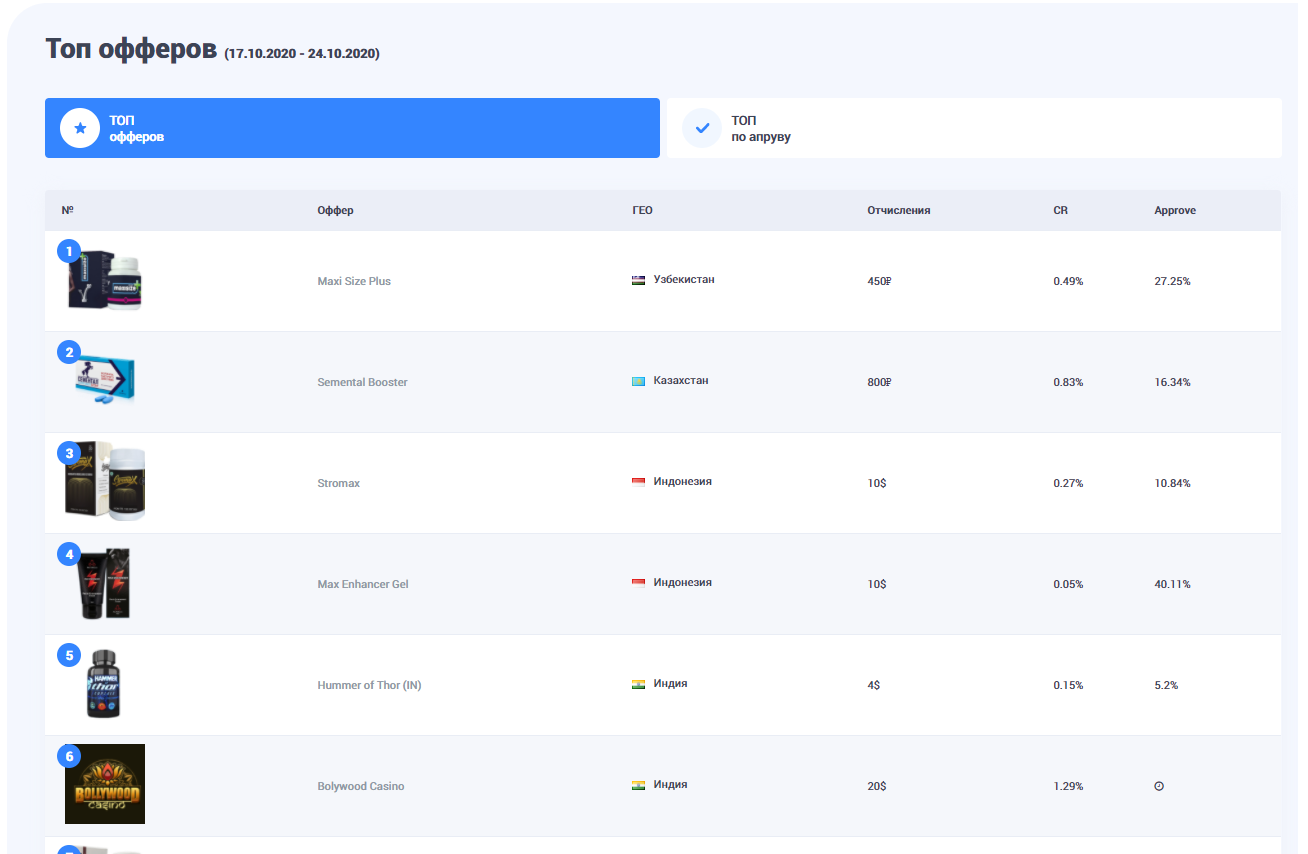This screenshot has height=854, width=1308.
Task: Click the 800₽ payout value
Action: click(x=879, y=382)
